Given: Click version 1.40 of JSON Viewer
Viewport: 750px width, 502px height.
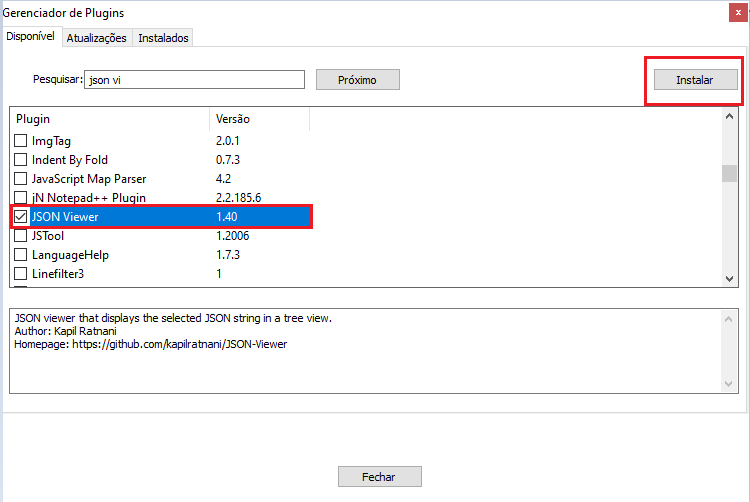Looking at the screenshot, I should pyautogui.click(x=227, y=217).
